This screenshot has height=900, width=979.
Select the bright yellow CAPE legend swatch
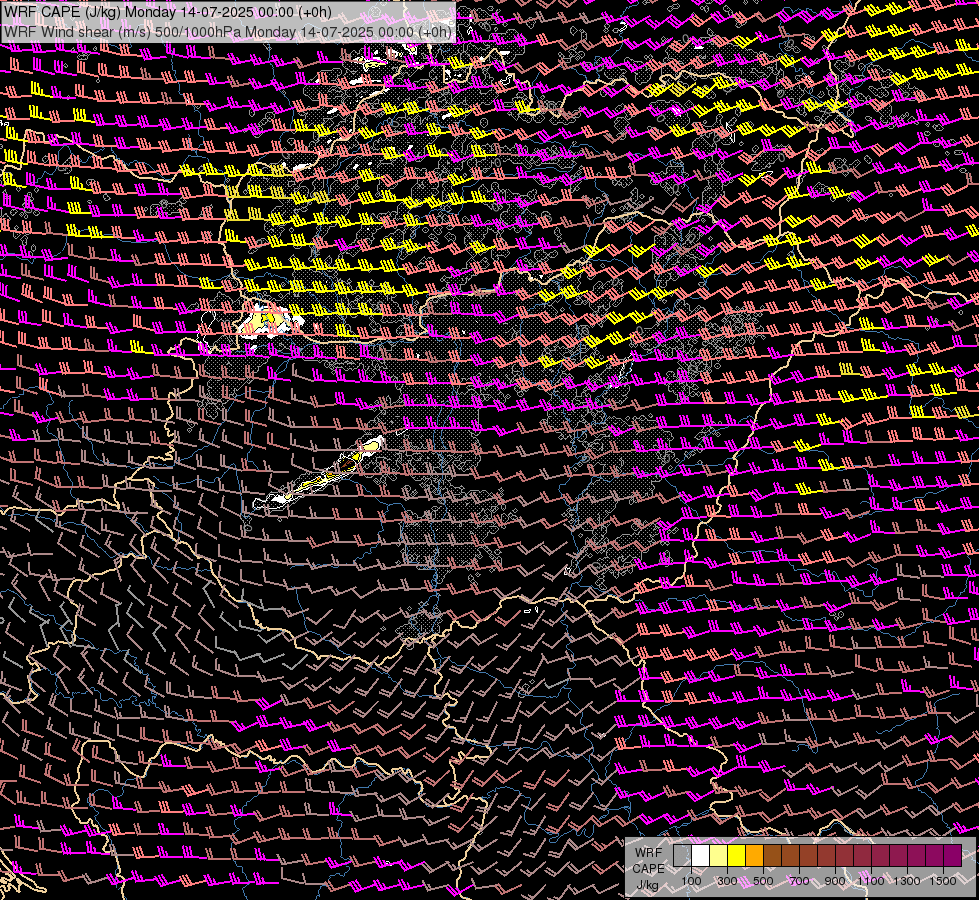(x=737, y=855)
